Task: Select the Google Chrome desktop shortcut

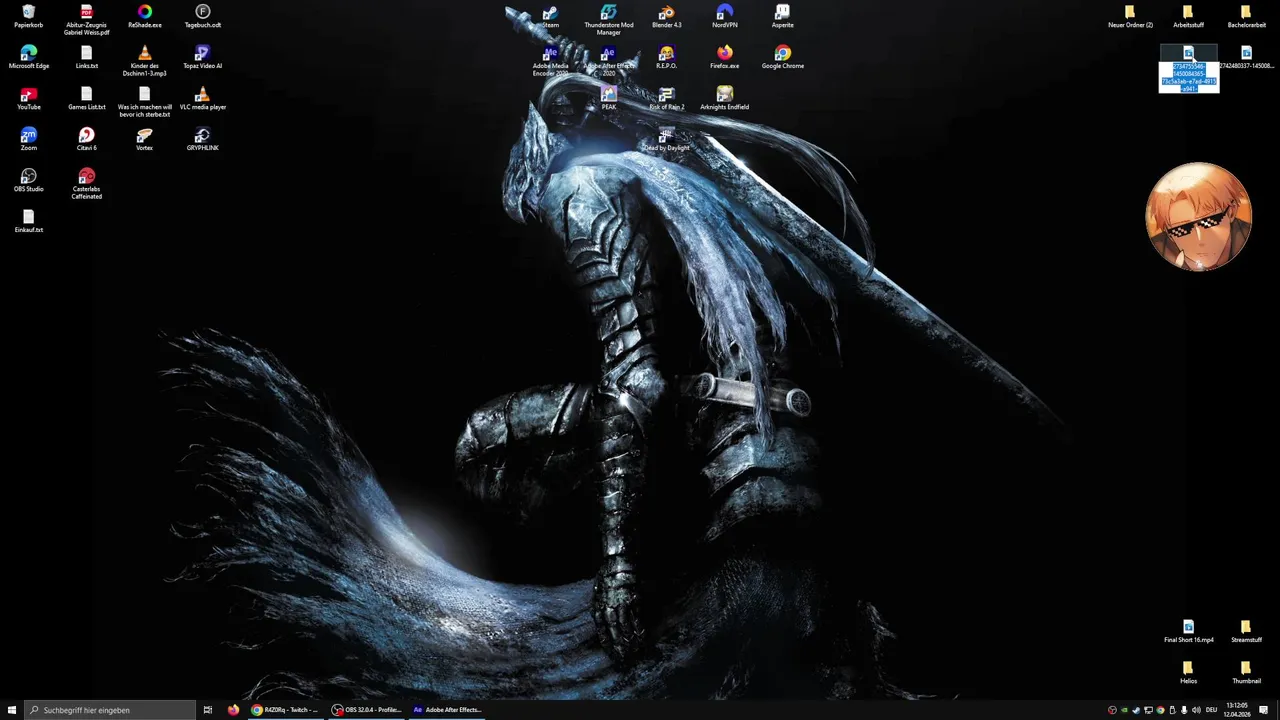Action: pyautogui.click(x=782, y=57)
